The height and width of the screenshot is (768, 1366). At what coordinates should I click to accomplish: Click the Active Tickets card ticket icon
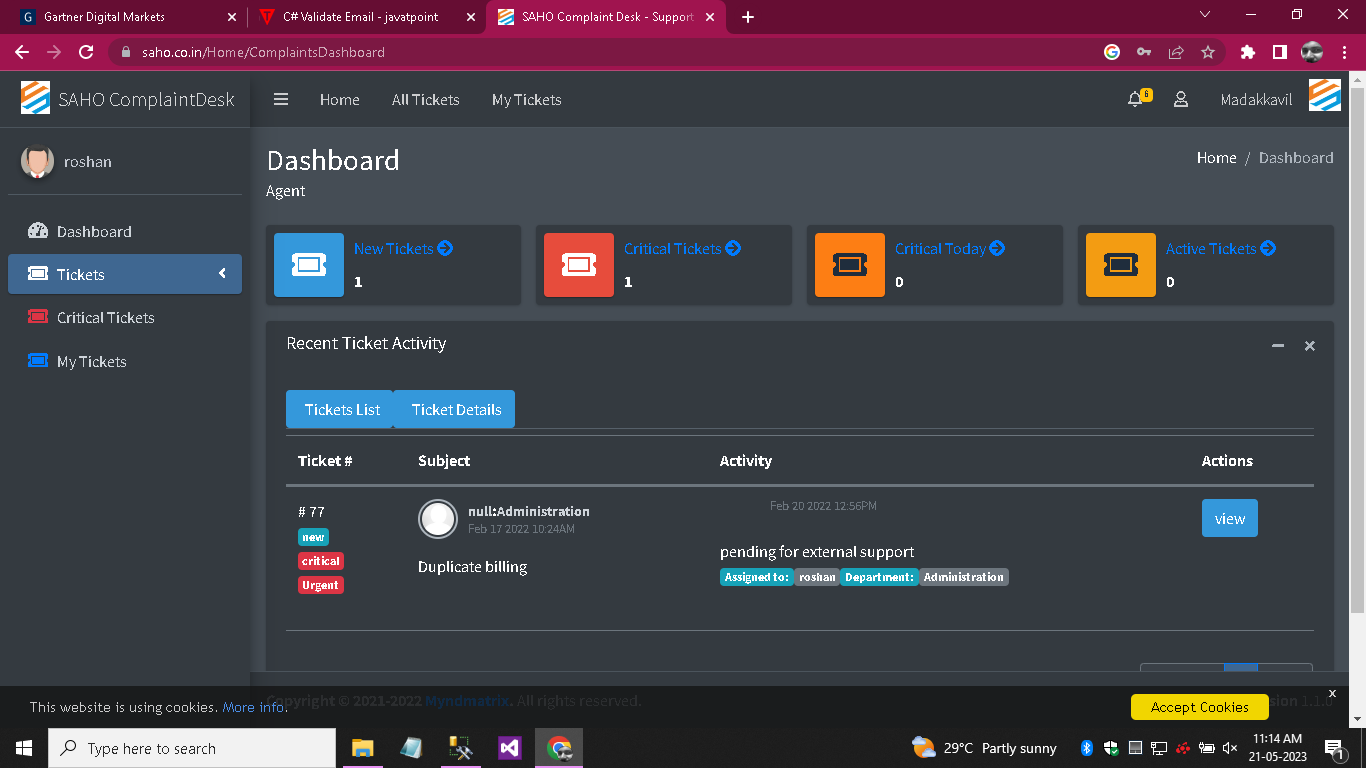[1120, 265]
